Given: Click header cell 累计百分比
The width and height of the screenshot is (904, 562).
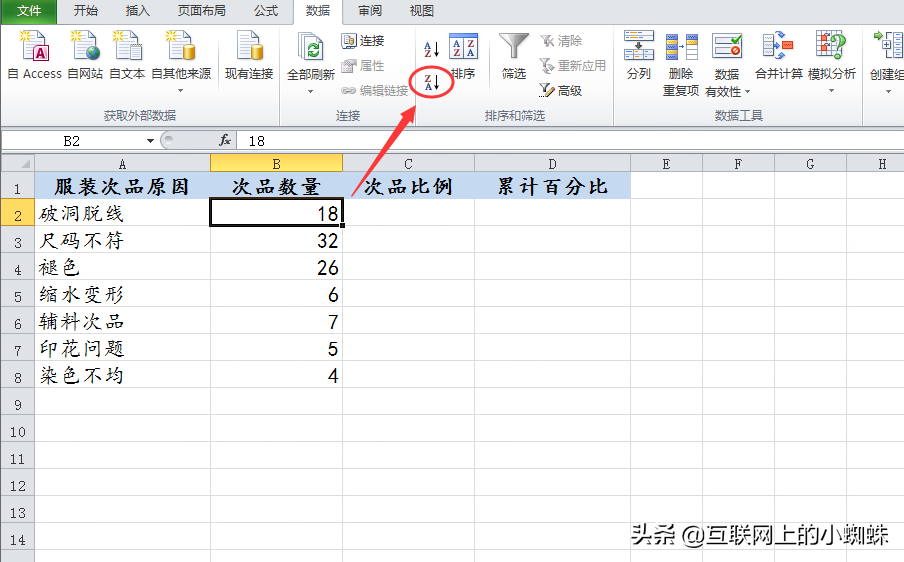Looking at the screenshot, I should point(552,186).
